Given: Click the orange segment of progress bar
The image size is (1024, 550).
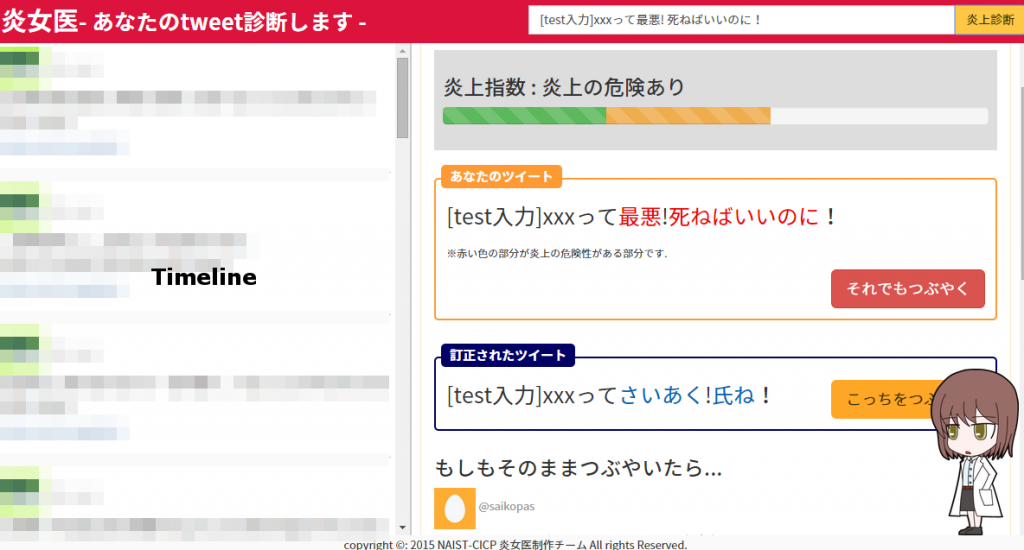Looking at the screenshot, I should pyautogui.click(x=688, y=116).
